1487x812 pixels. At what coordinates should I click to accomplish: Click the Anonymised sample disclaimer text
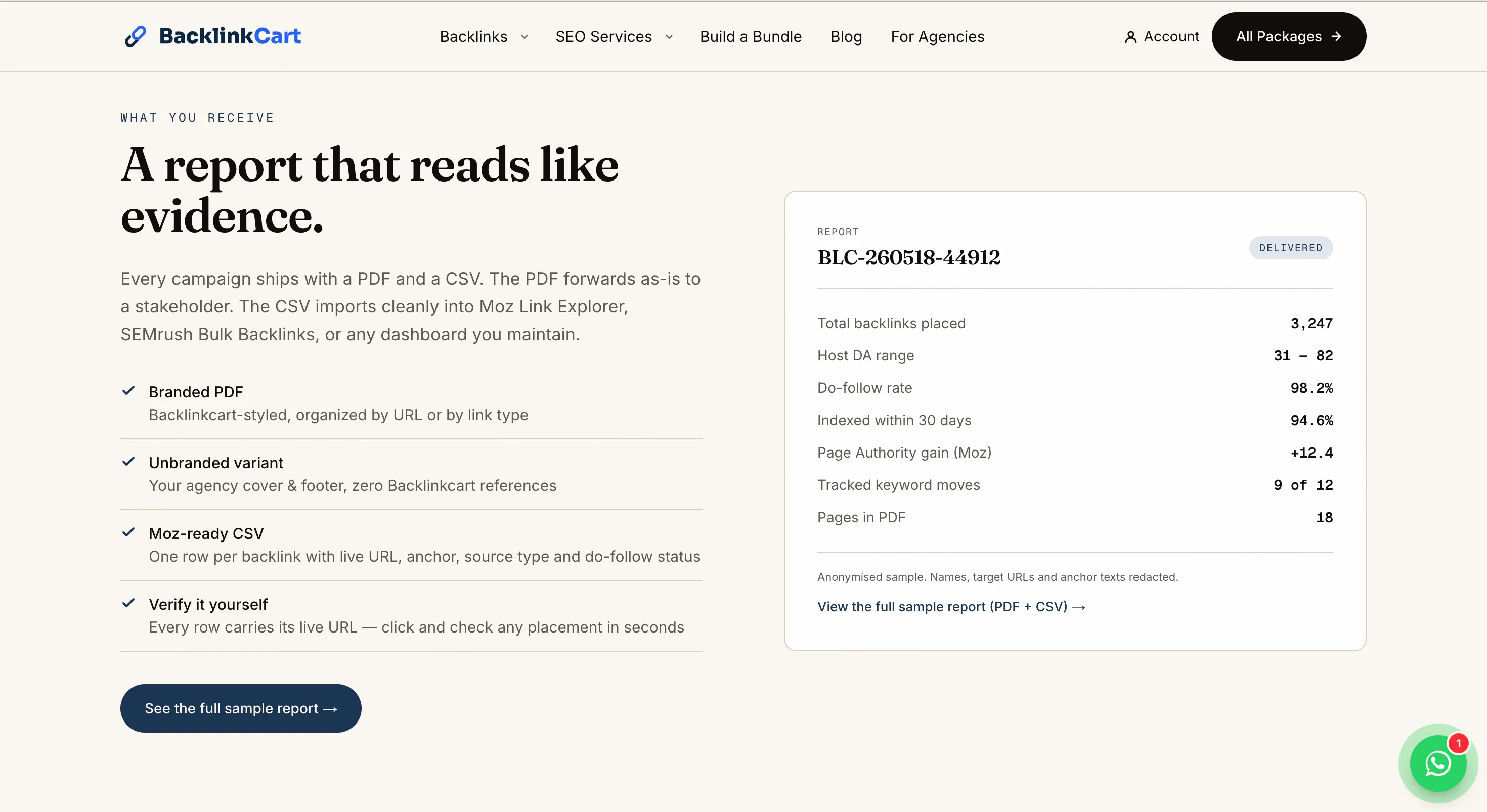tap(997, 577)
